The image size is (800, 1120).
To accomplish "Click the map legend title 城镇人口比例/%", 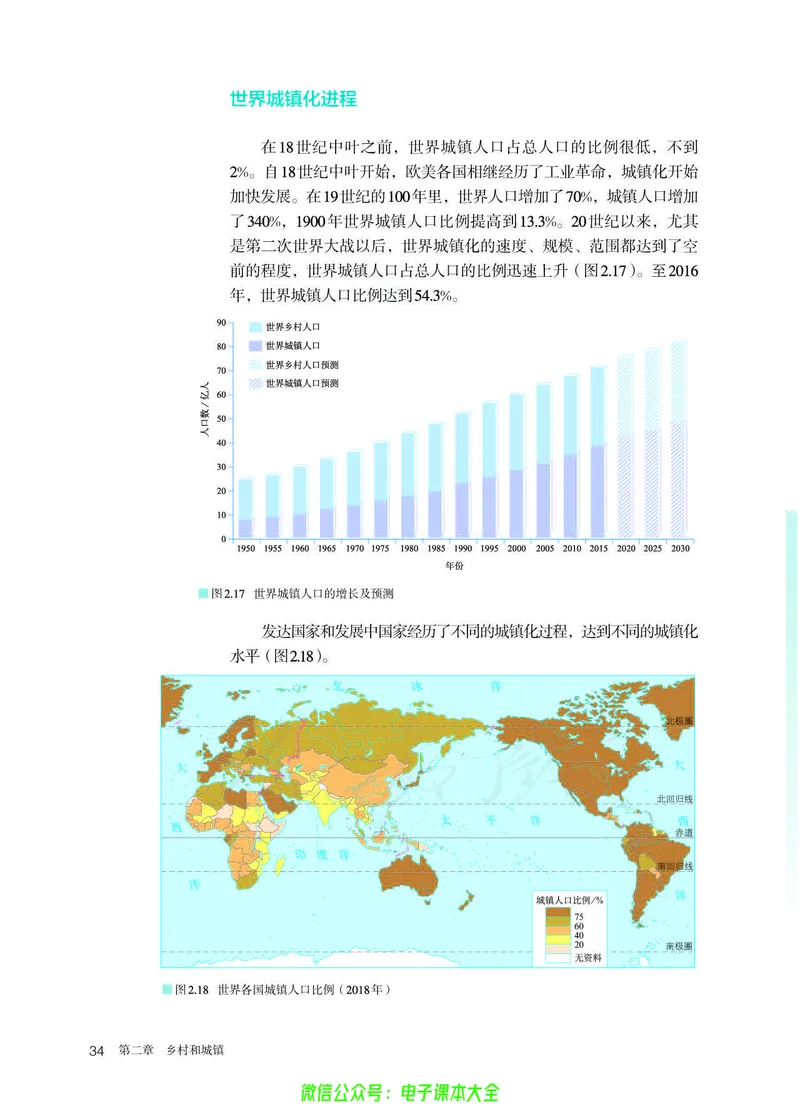I will [x=570, y=900].
